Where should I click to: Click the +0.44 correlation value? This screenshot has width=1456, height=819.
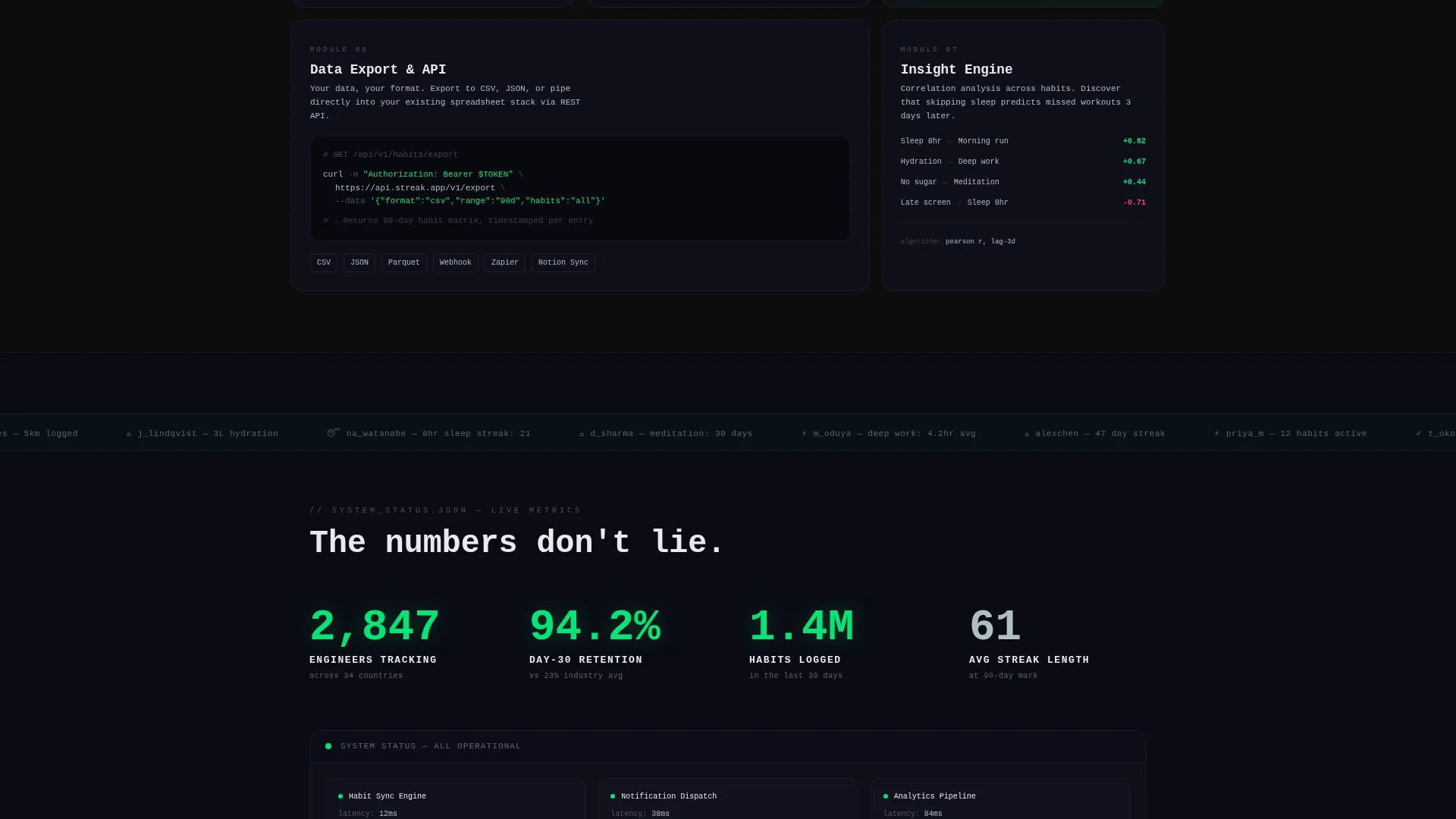click(1134, 182)
